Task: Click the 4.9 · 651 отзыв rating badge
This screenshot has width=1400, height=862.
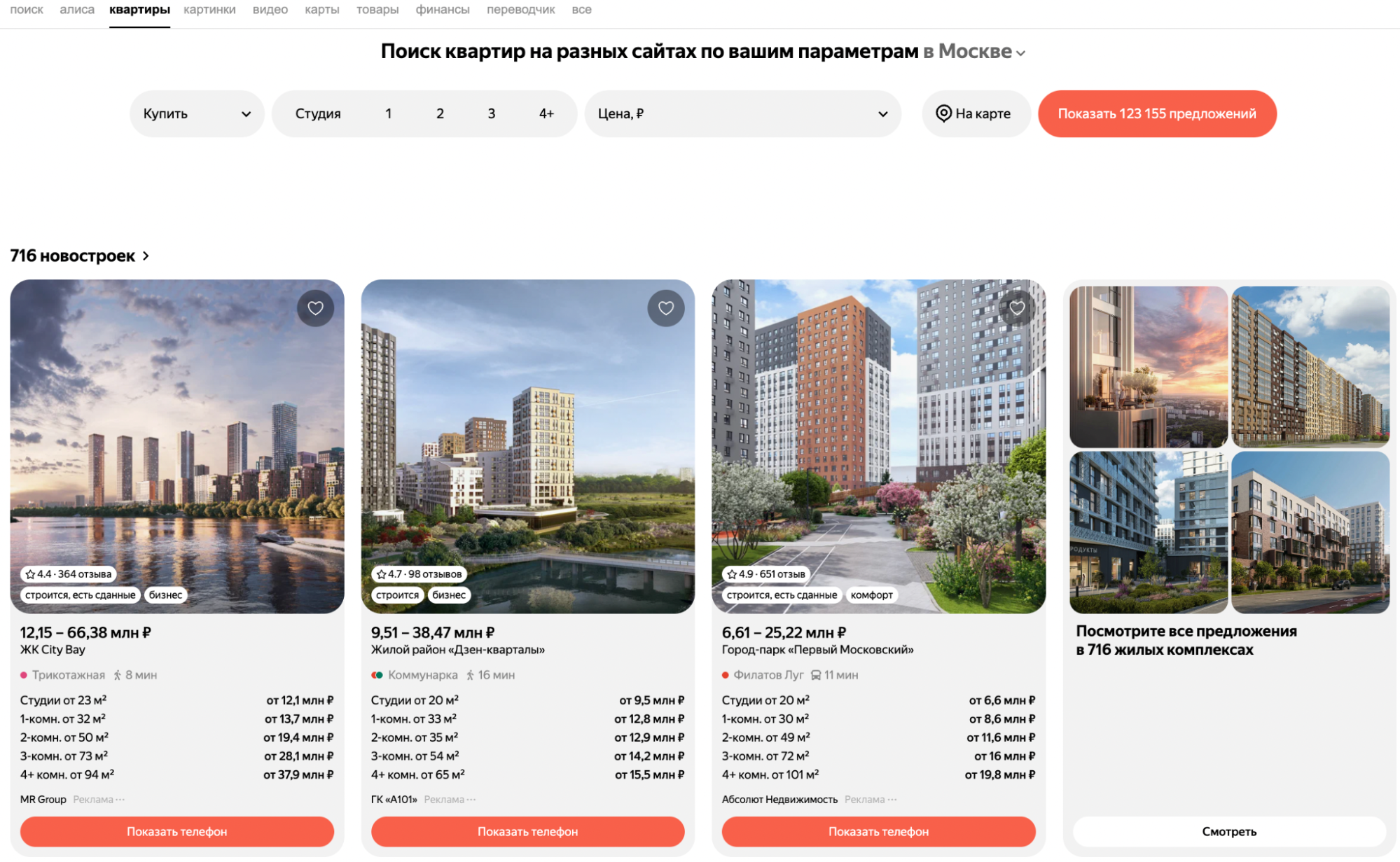Action: click(766, 574)
